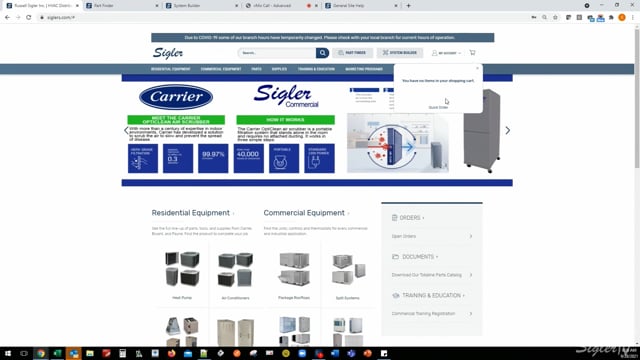Viewport: 640px width, 360px height.
Task: Switch to the Part Finder browser tab
Action: (122, 6)
